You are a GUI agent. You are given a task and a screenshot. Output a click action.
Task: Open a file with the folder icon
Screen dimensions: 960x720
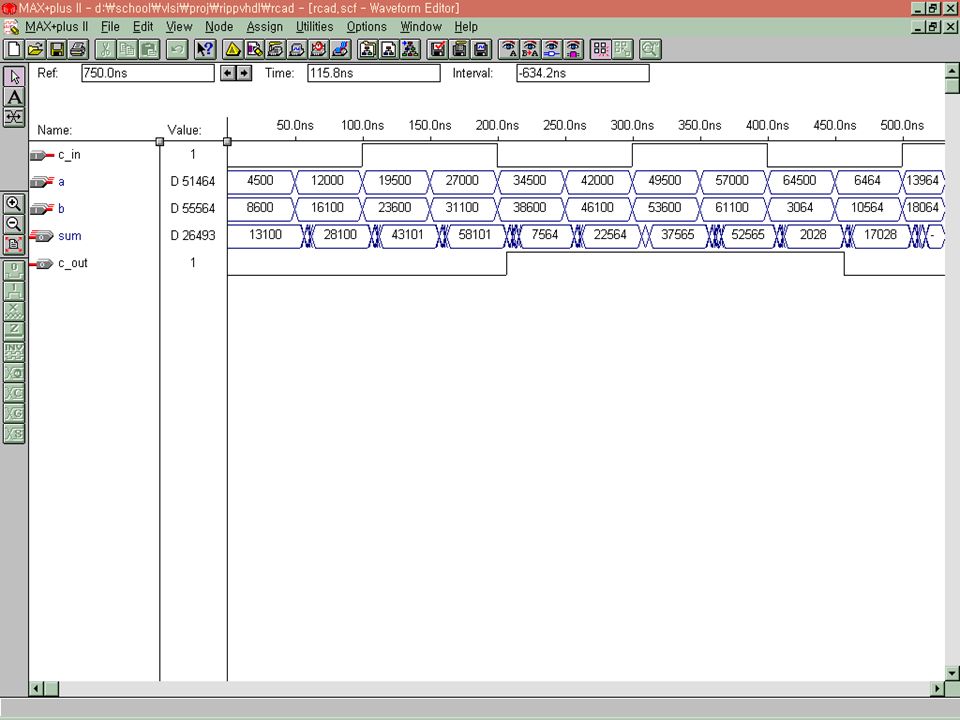point(35,49)
